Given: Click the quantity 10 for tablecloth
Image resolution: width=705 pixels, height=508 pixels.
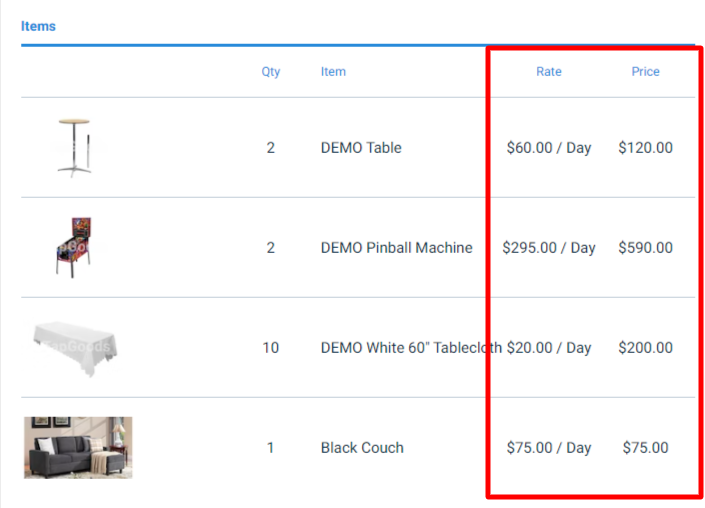Looking at the screenshot, I should tap(271, 348).
